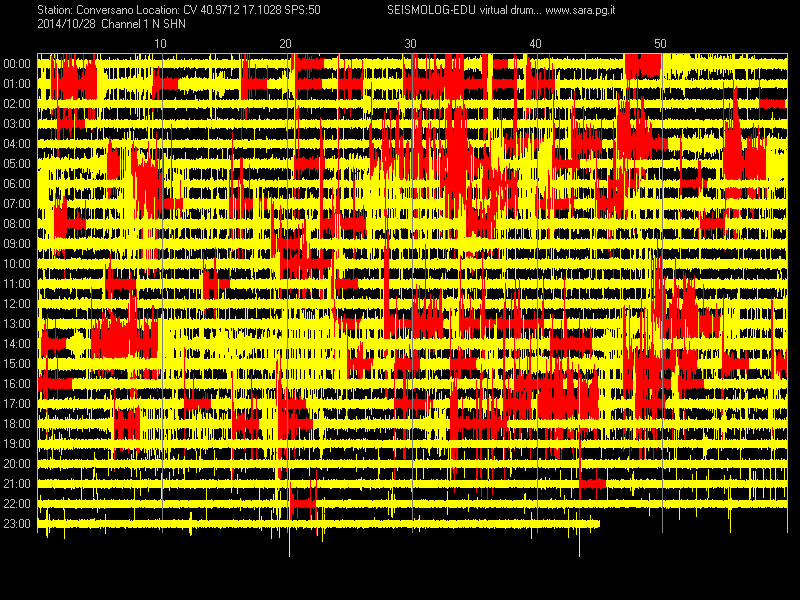Click the 20:00 hour label
Image resolution: width=800 pixels, height=600 pixels.
(x=17, y=464)
